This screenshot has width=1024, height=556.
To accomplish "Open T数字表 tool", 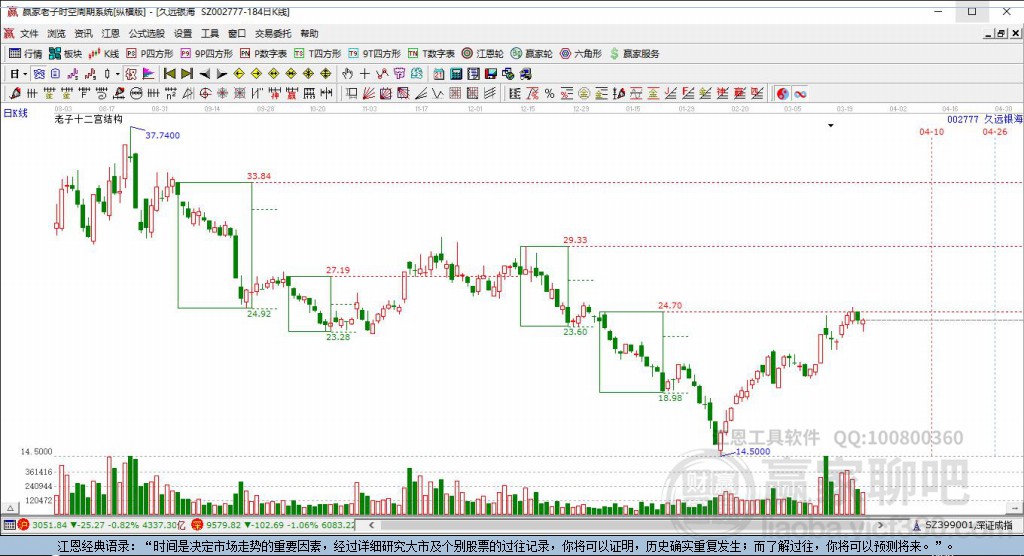I will (x=431, y=54).
